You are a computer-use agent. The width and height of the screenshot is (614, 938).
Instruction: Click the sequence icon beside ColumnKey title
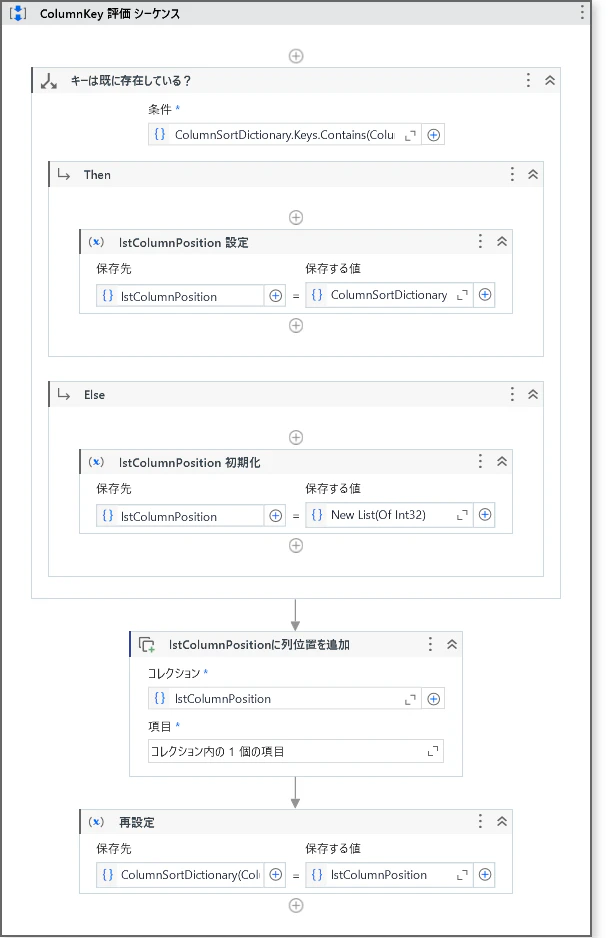tap(18, 13)
